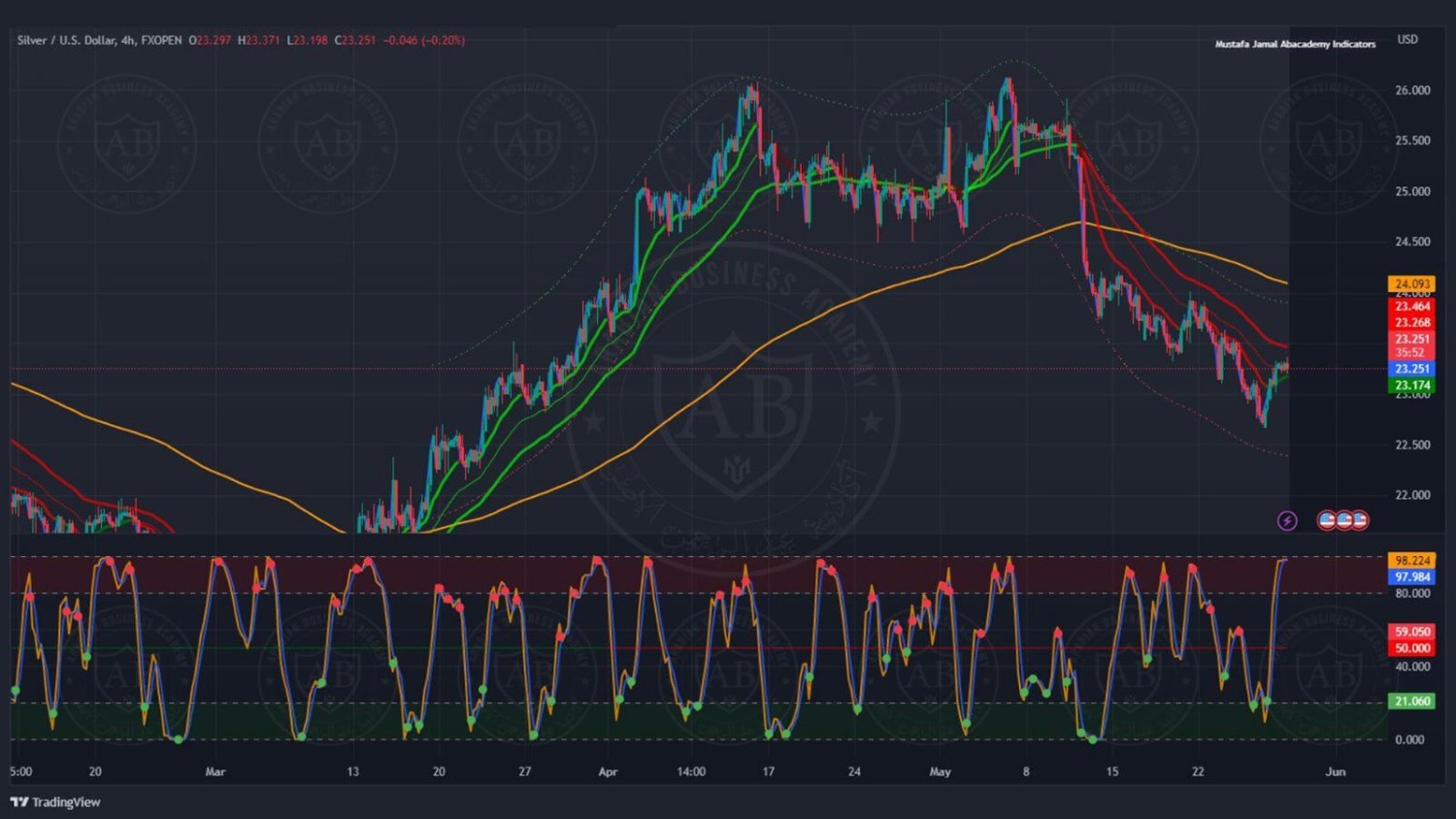This screenshot has width=1456, height=819.
Task: Click the blue 97.984 oscillator value tag
Action: [1412, 577]
